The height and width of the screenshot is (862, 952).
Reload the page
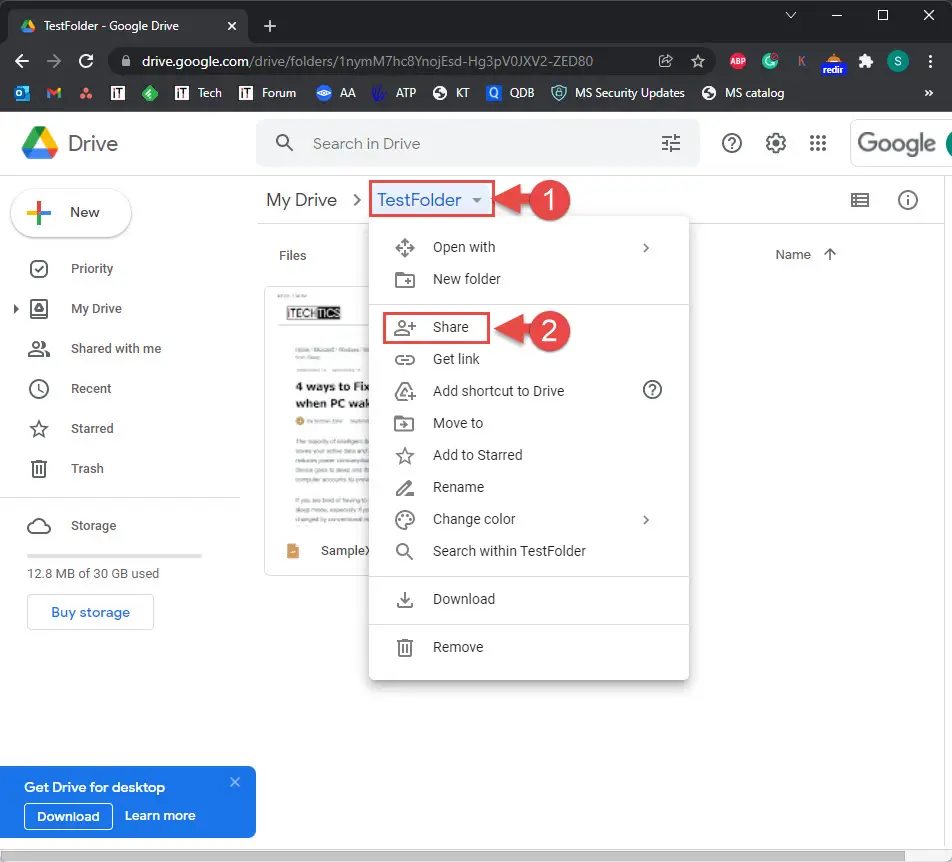tap(86, 61)
